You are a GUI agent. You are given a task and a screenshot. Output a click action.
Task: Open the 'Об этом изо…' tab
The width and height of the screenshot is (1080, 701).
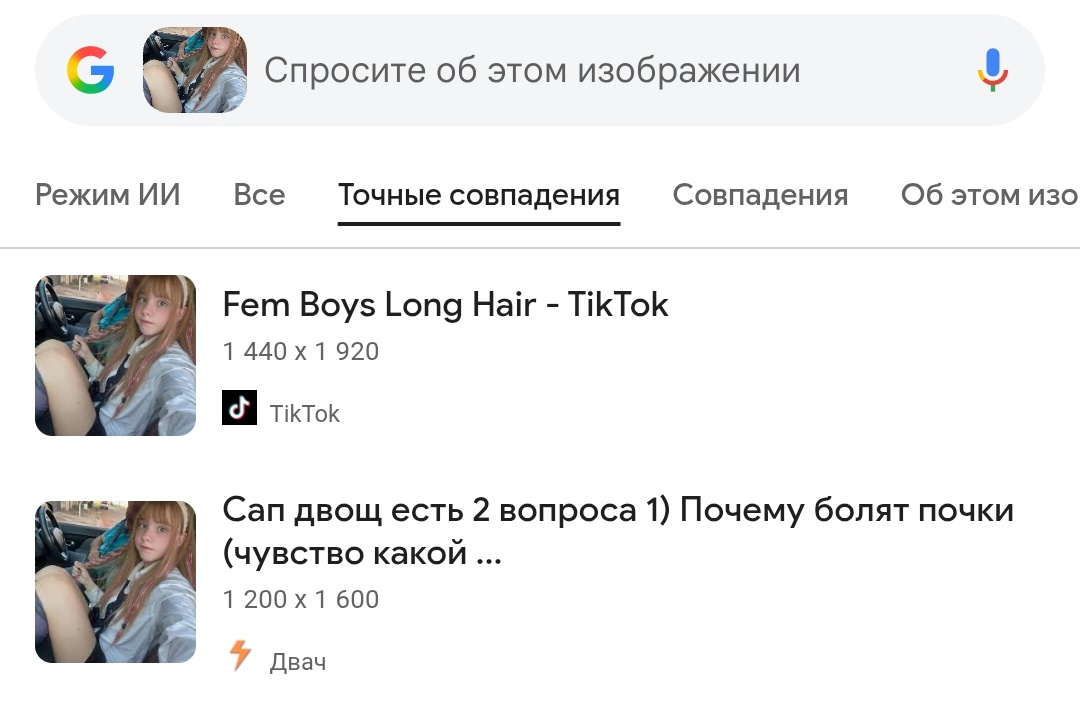(x=988, y=195)
